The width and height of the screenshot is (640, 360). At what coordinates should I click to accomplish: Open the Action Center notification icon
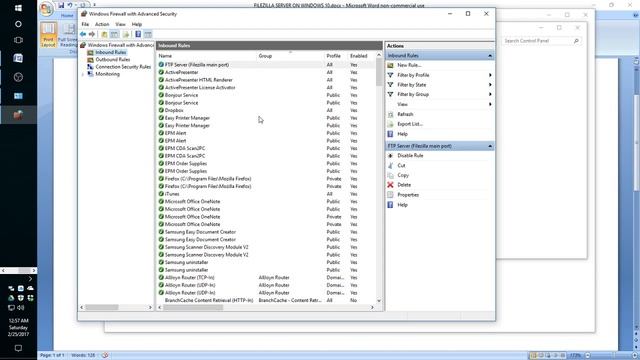[18, 348]
